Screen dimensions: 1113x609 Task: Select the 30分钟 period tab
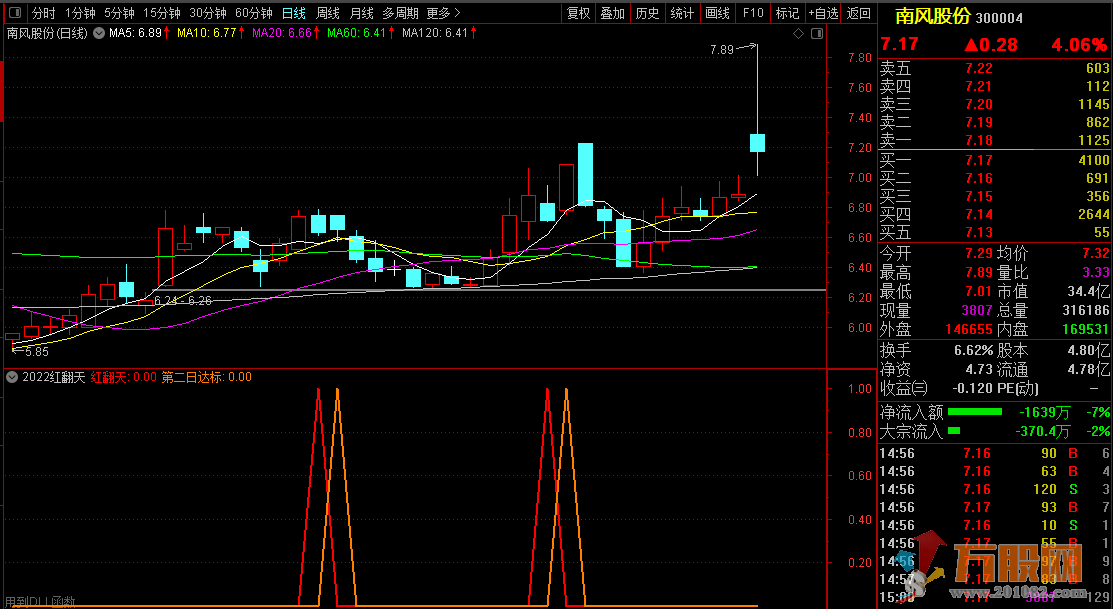coord(208,13)
